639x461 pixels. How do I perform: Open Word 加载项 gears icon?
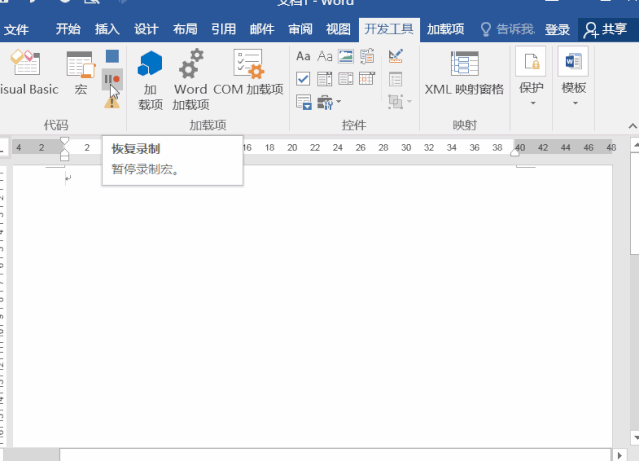191,80
